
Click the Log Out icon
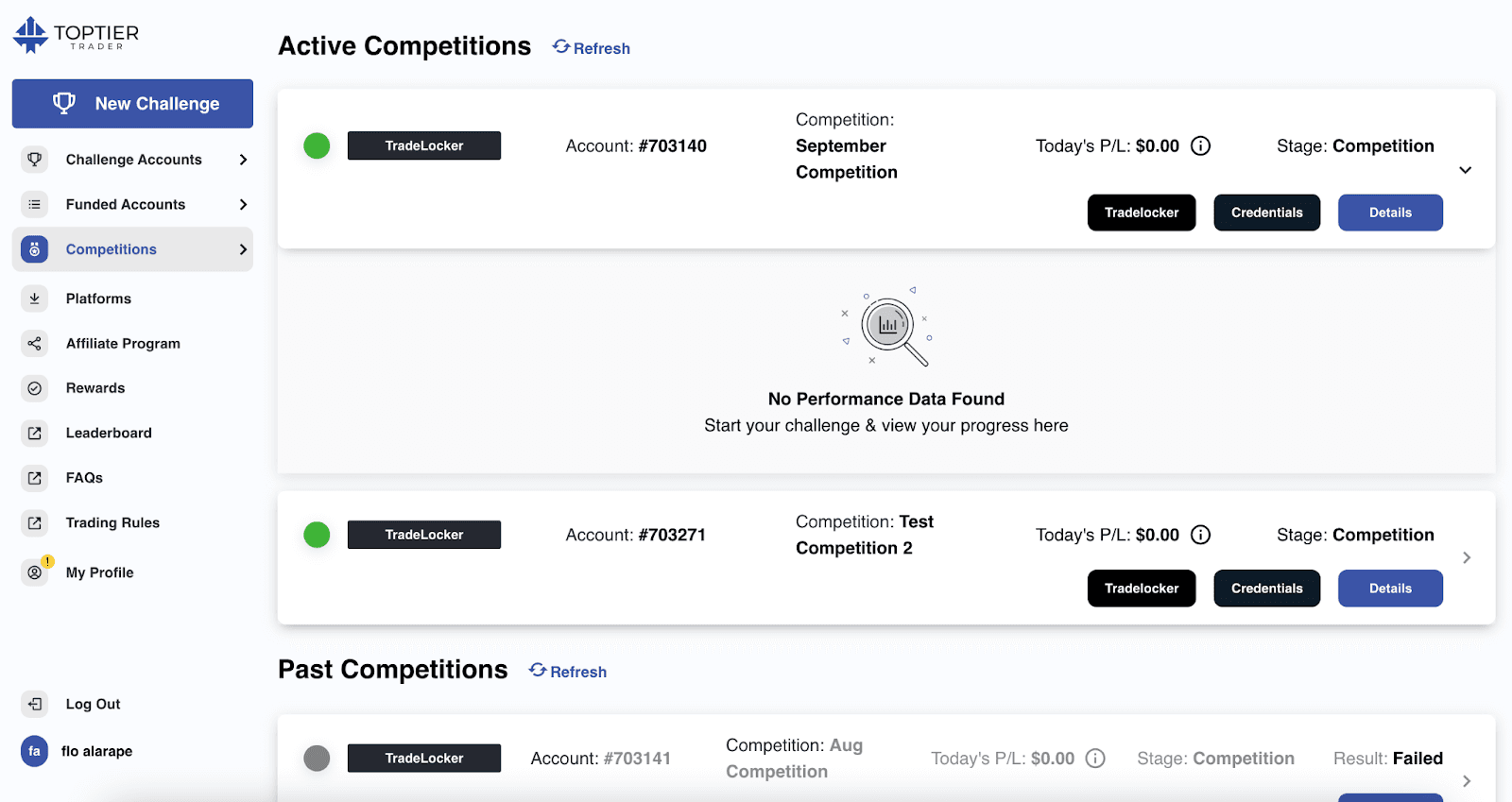coord(35,704)
